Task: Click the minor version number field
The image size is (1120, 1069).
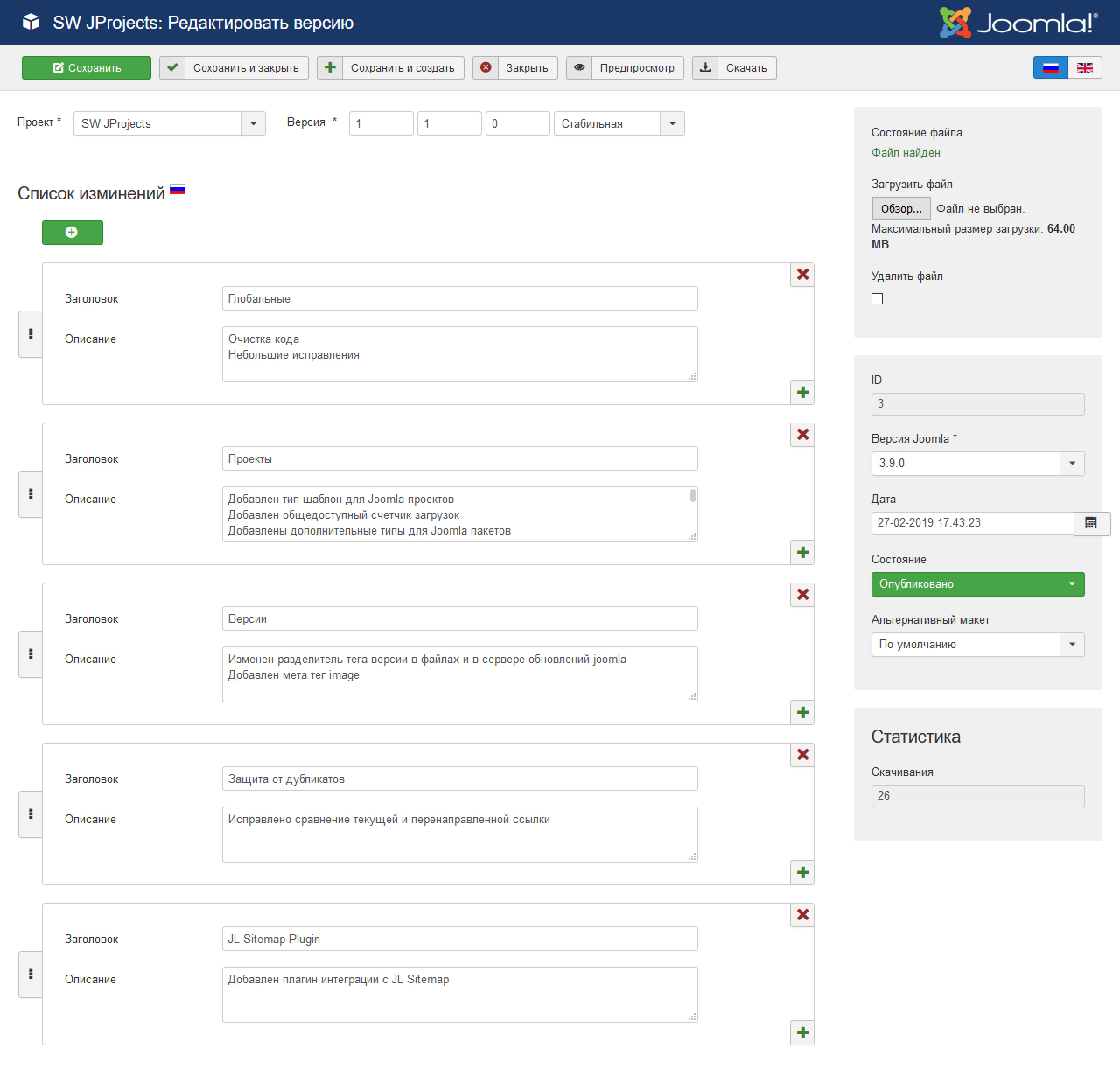Action: pos(450,123)
